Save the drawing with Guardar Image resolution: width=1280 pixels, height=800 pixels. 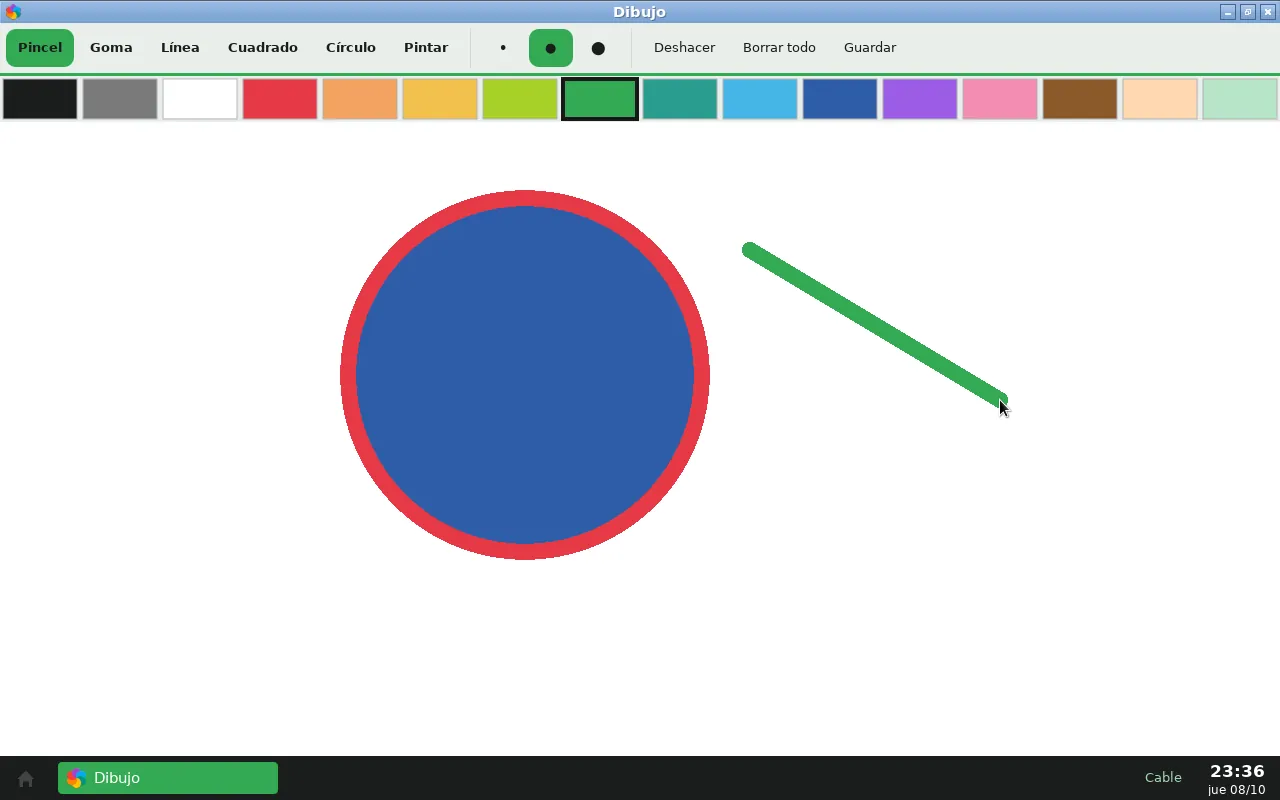click(870, 48)
